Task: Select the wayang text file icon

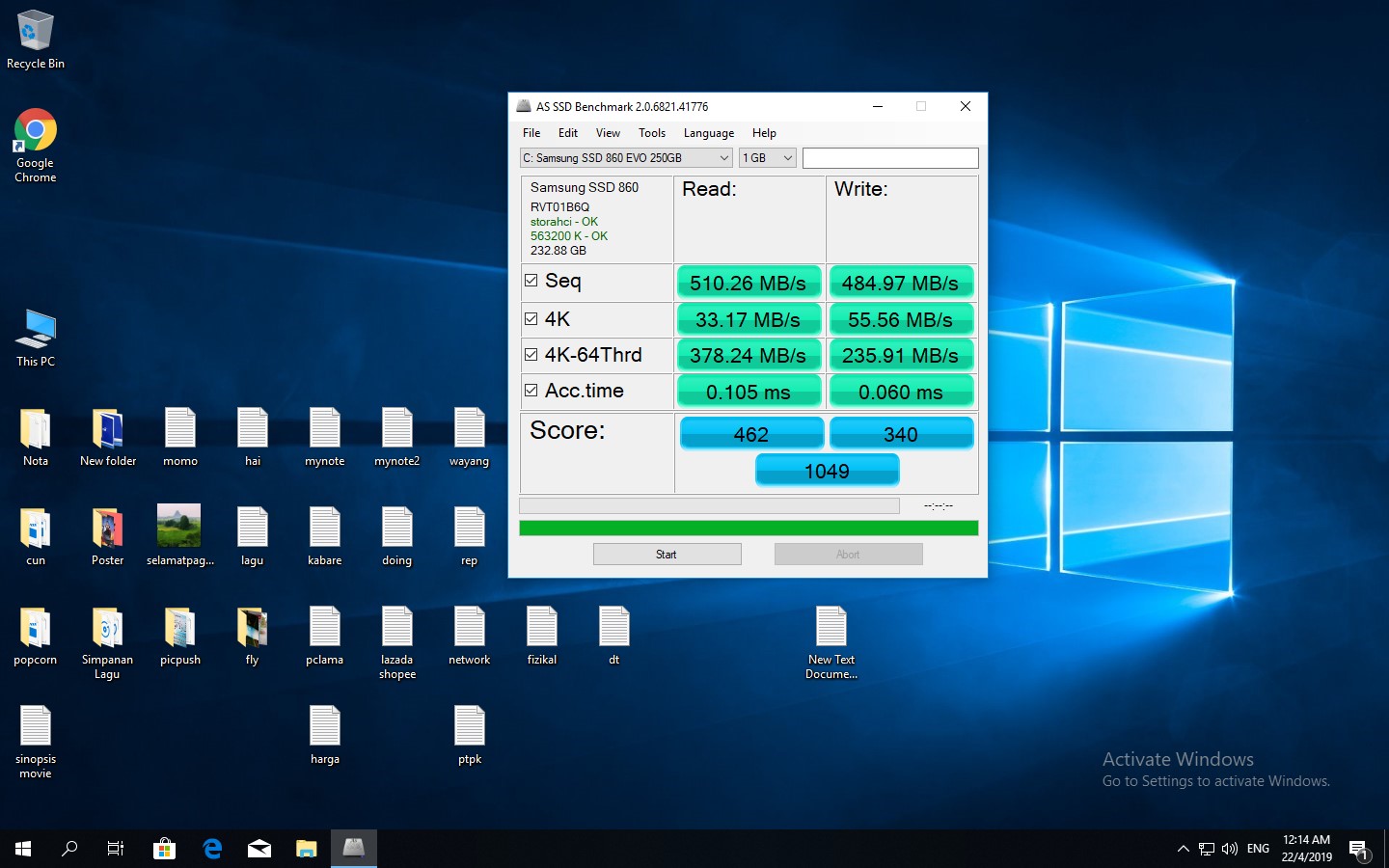Action: point(470,438)
